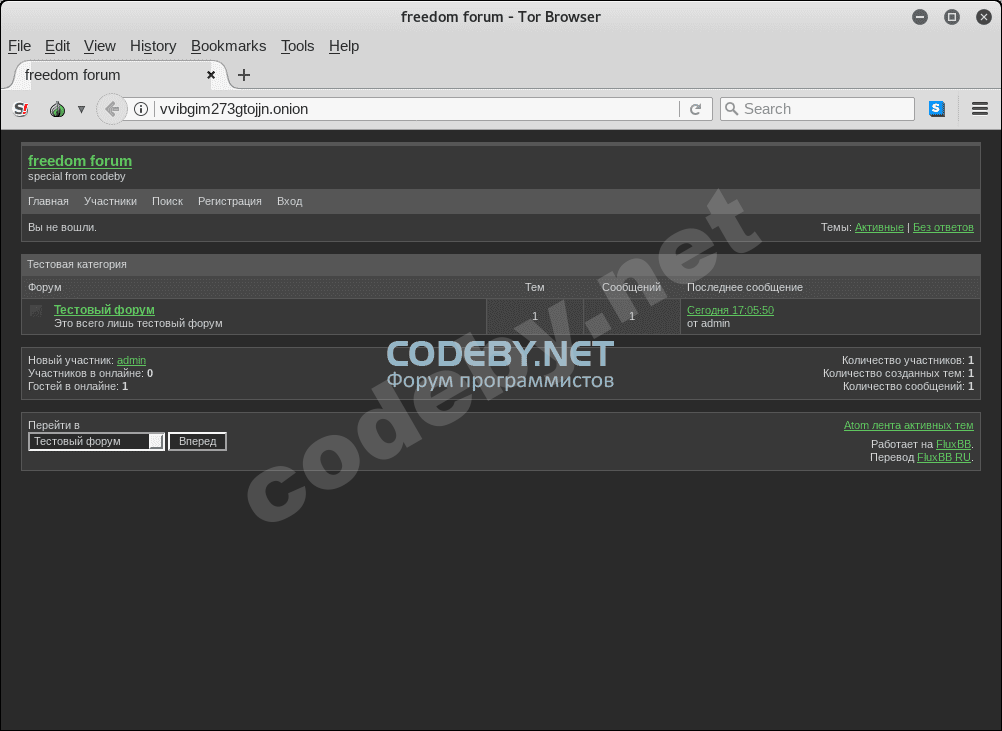Open the hamburger menu

click(x=980, y=109)
